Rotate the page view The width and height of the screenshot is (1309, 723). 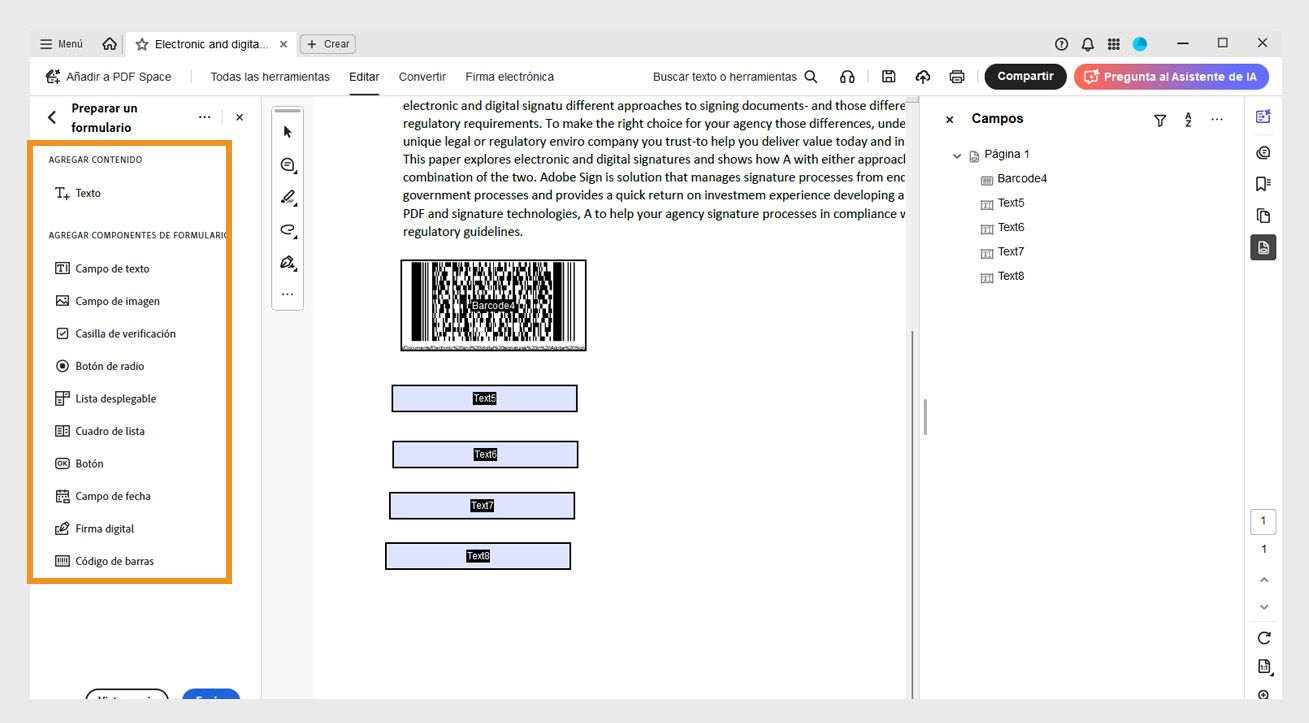(1263, 638)
